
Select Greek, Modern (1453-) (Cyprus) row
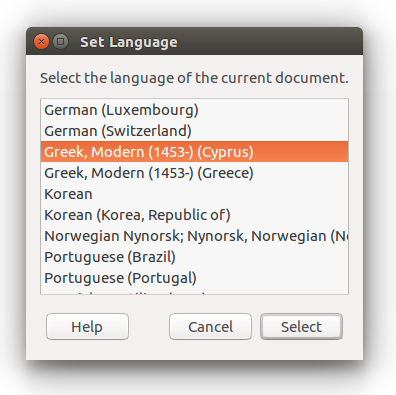pos(194,152)
